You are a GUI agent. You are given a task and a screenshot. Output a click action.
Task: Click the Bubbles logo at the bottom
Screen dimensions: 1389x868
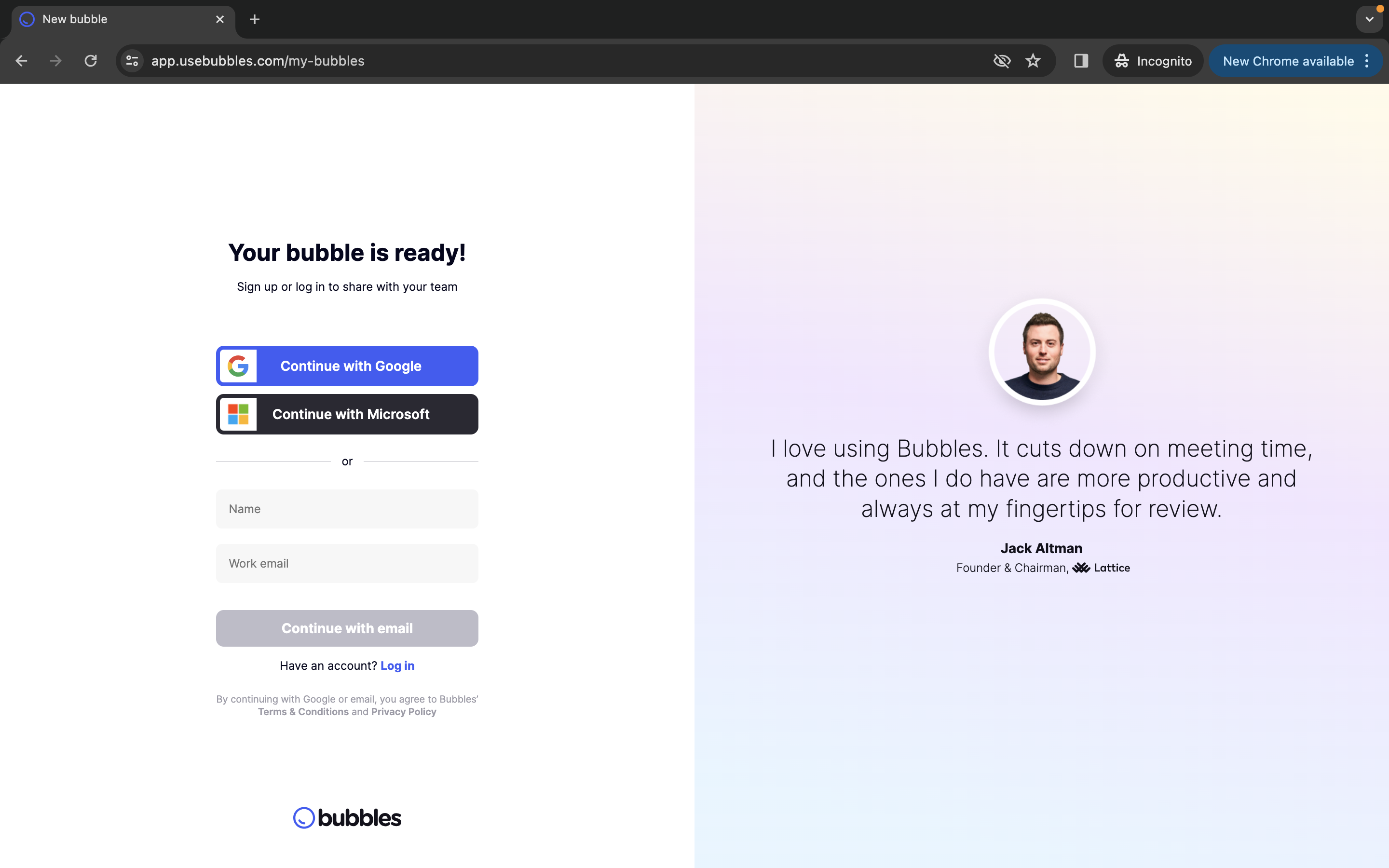(x=347, y=818)
